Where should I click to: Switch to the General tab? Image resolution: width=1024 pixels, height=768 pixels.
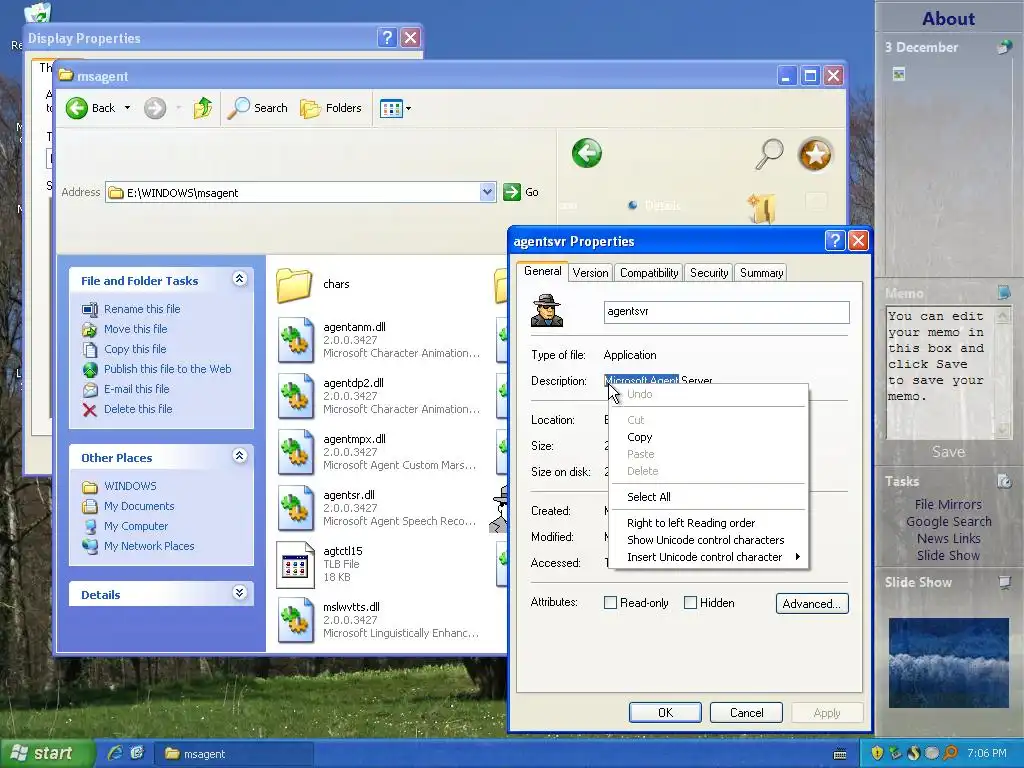click(542, 271)
